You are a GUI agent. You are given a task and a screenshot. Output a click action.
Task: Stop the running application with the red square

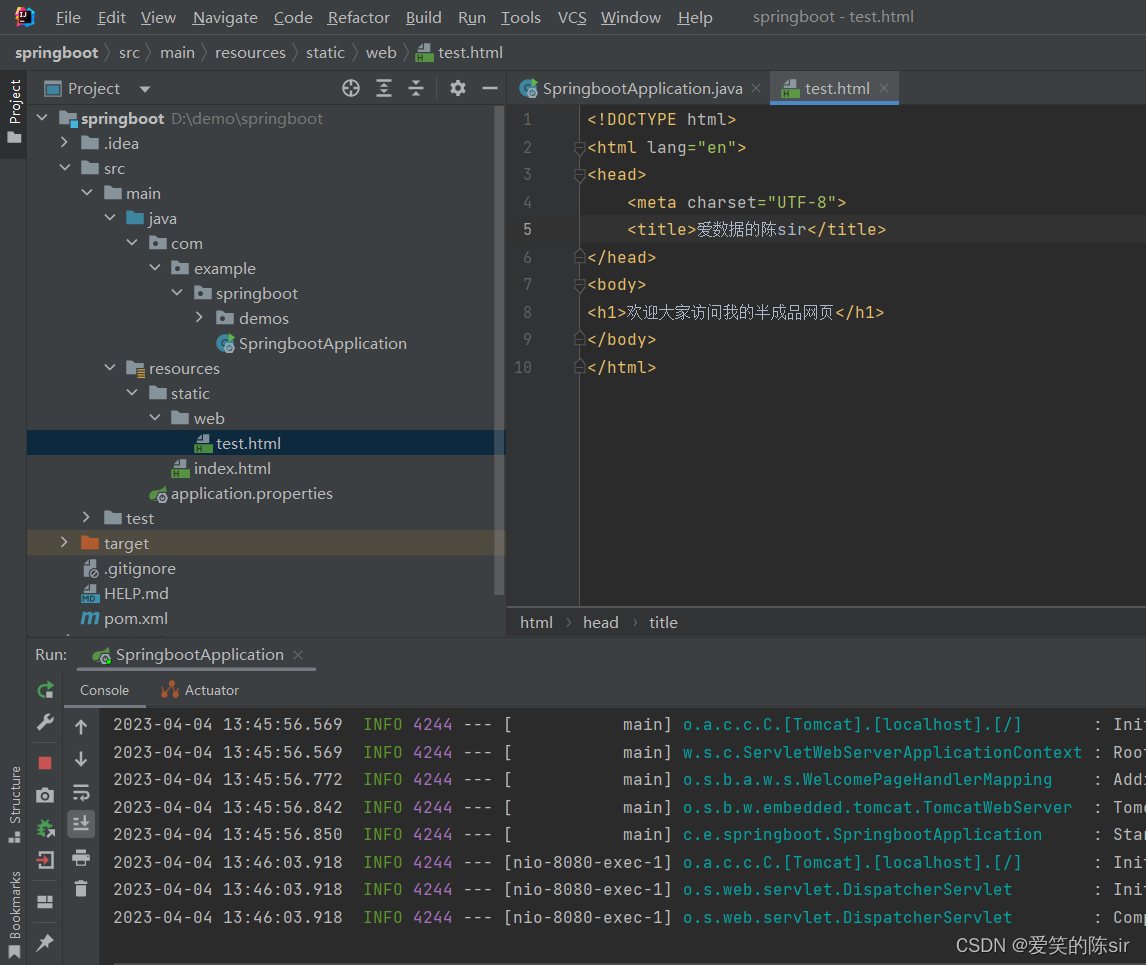click(x=45, y=762)
